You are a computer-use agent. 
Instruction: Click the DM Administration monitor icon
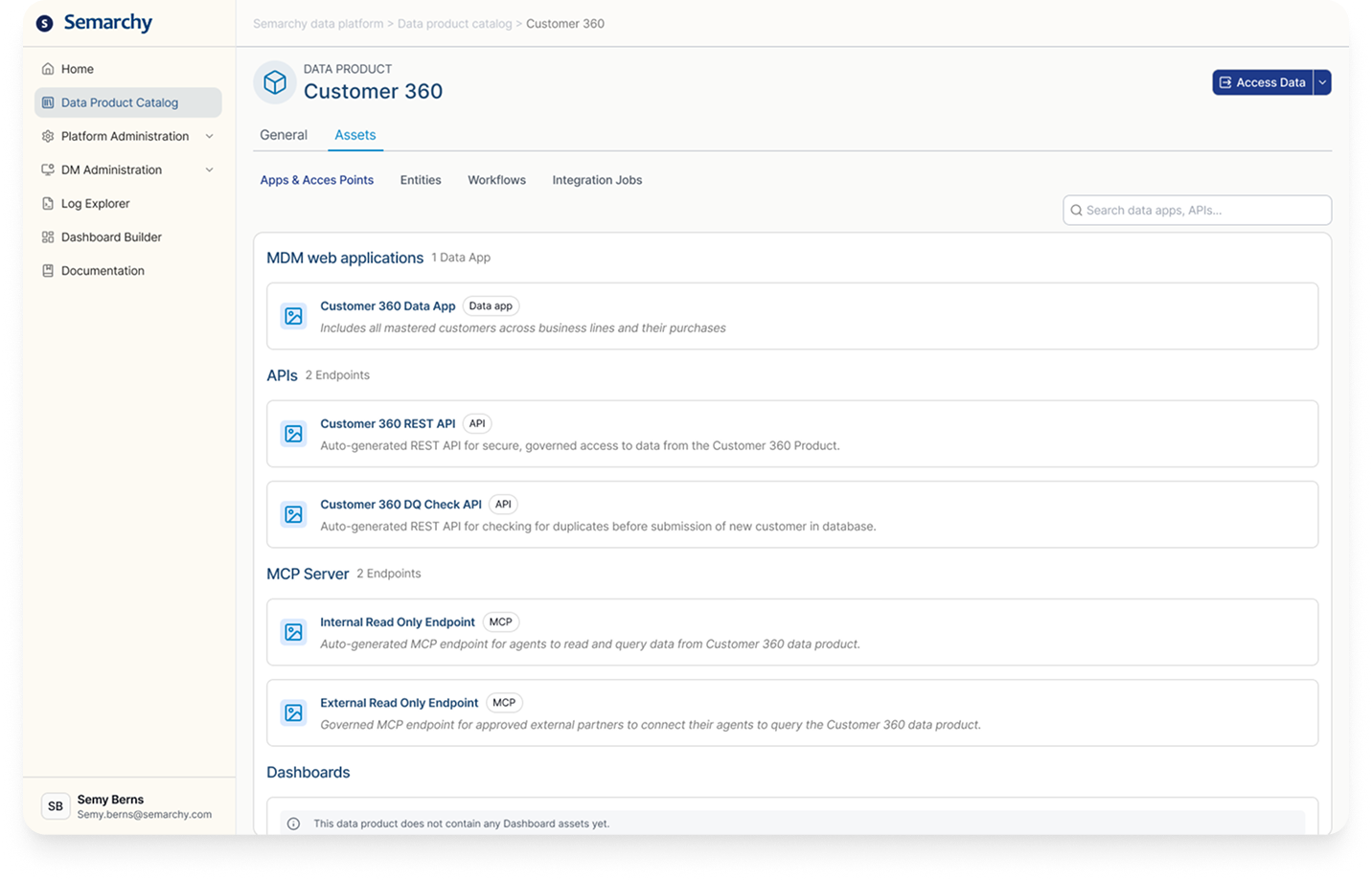tap(48, 169)
